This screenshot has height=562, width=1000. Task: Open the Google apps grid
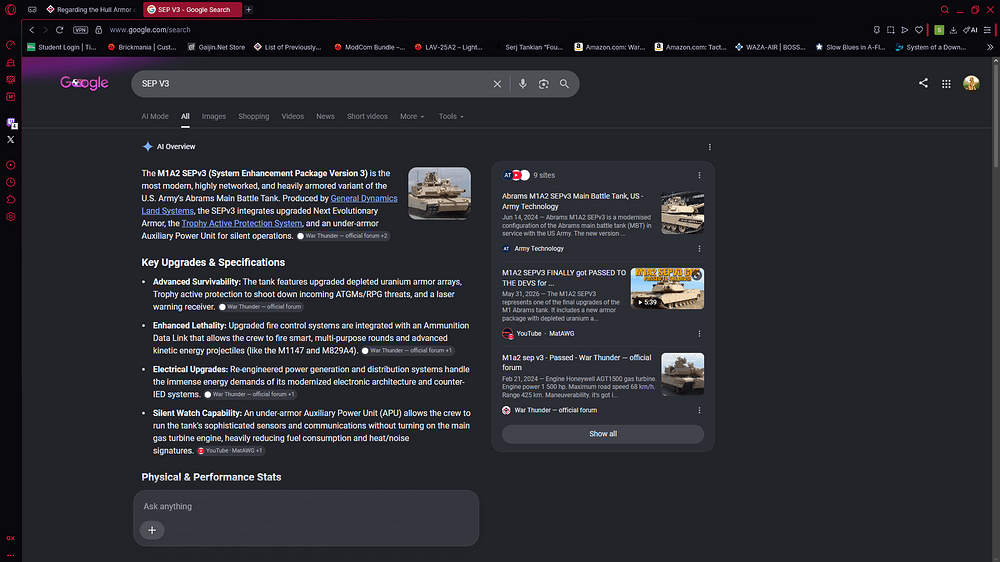(946, 84)
